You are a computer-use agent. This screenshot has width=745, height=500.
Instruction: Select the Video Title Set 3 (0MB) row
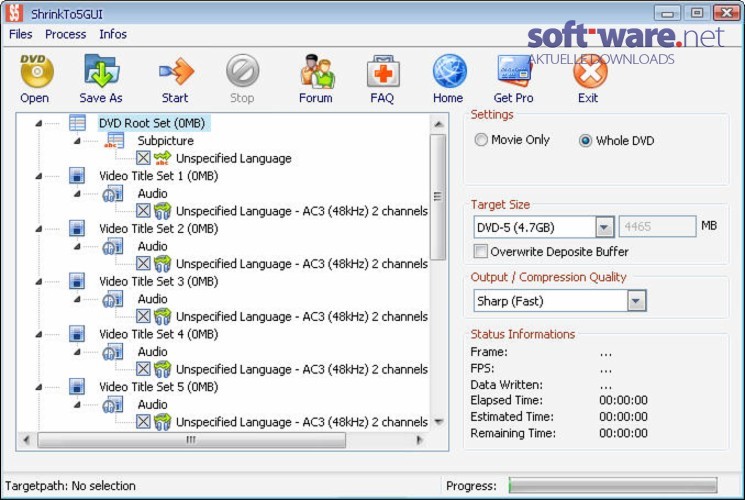pyautogui.click(x=159, y=281)
